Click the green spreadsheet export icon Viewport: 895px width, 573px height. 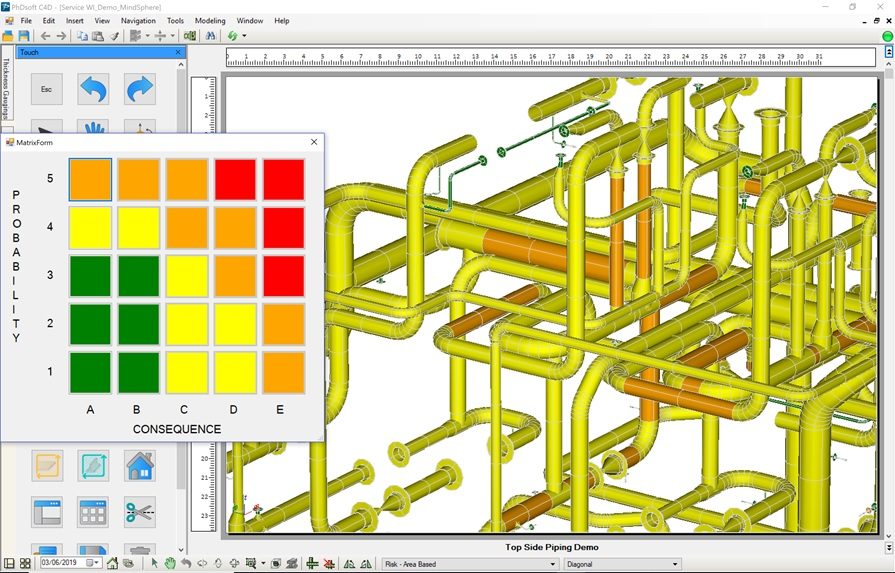(190, 36)
